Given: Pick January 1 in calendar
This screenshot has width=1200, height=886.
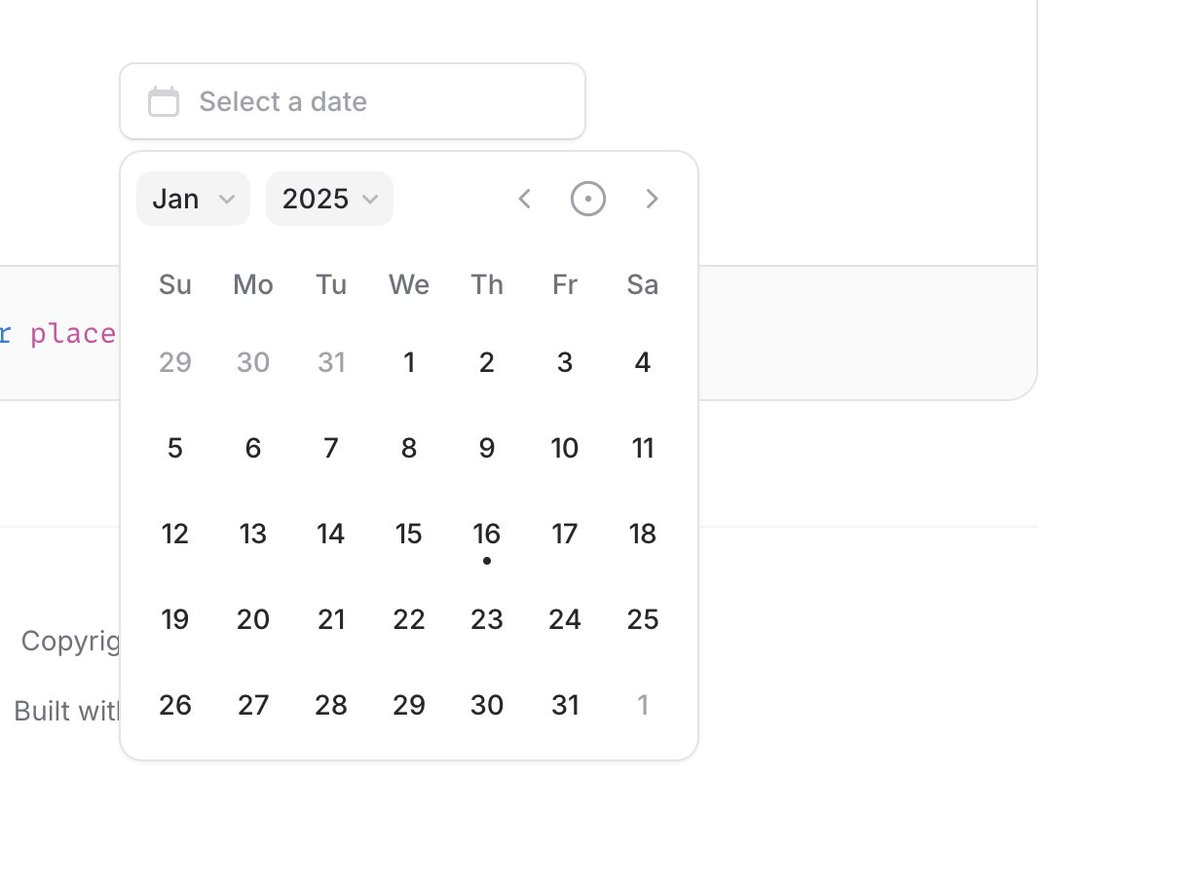Looking at the screenshot, I should click(x=409, y=362).
